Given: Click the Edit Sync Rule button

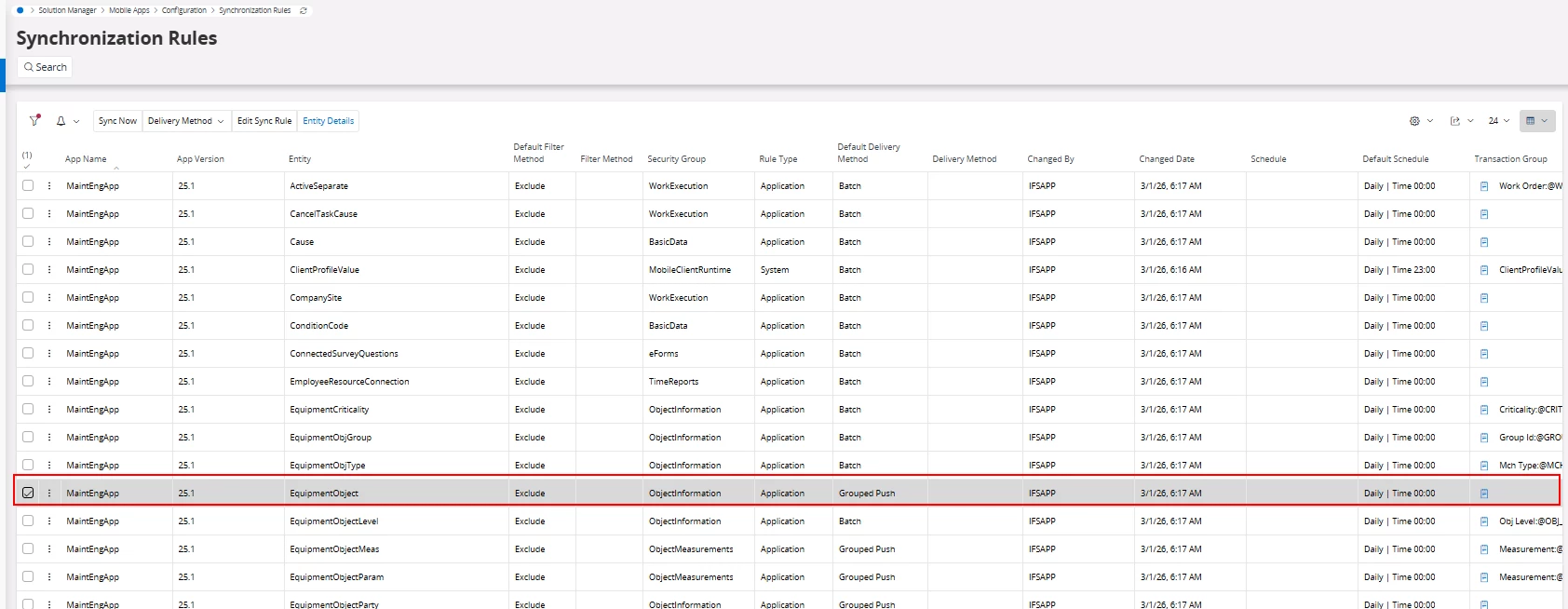Looking at the screenshot, I should pyautogui.click(x=264, y=121).
